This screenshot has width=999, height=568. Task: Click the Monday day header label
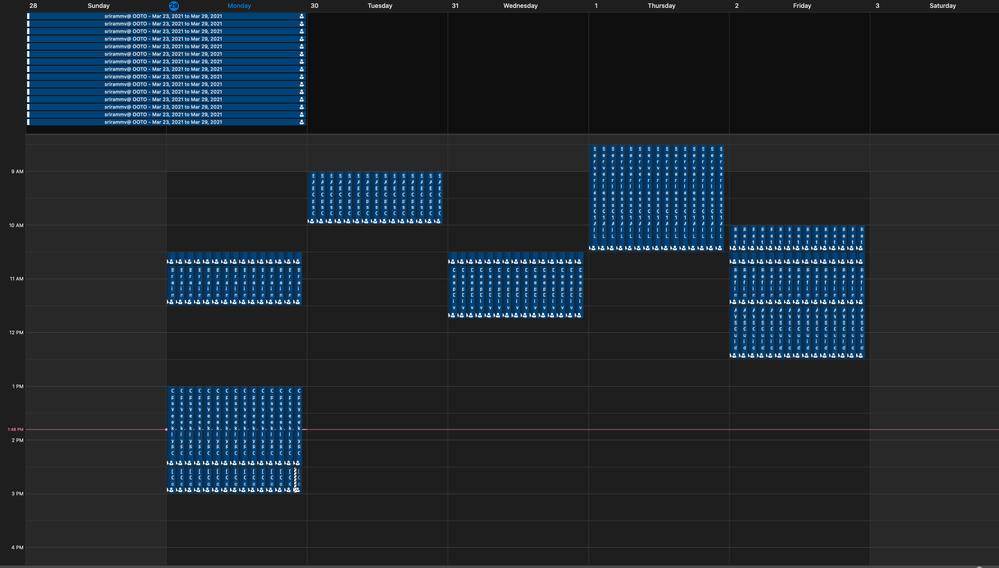(x=239, y=6)
